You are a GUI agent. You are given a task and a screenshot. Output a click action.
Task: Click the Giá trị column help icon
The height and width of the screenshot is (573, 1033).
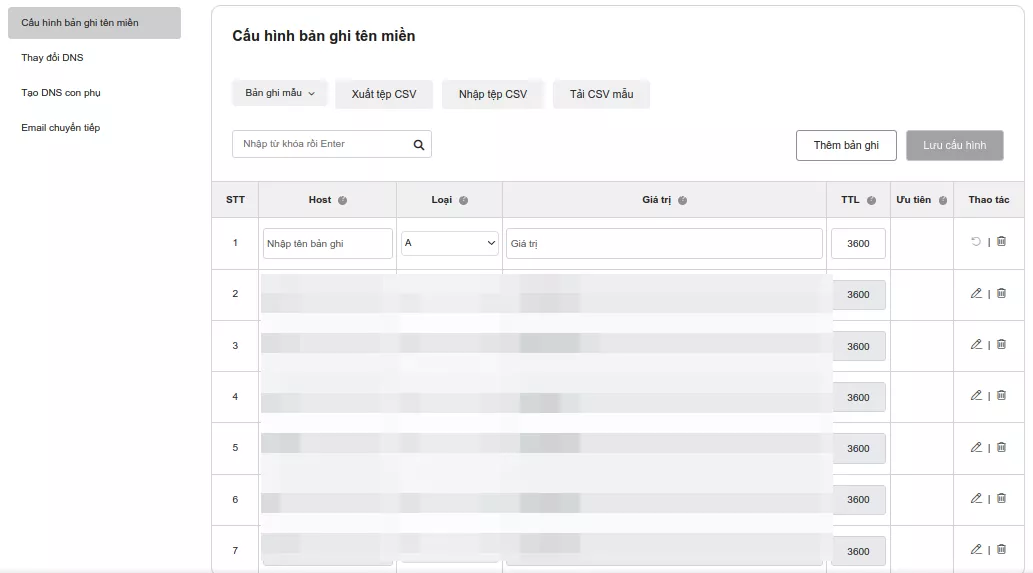tap(683, 200)
